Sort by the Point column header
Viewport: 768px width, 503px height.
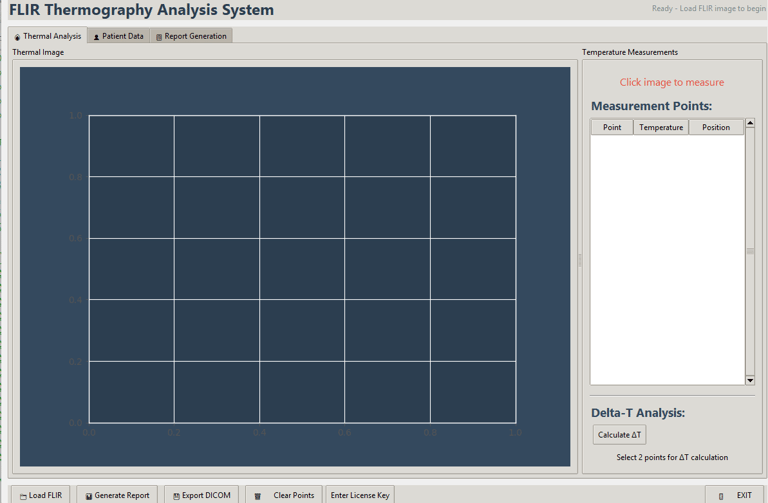tap(612, 127)
